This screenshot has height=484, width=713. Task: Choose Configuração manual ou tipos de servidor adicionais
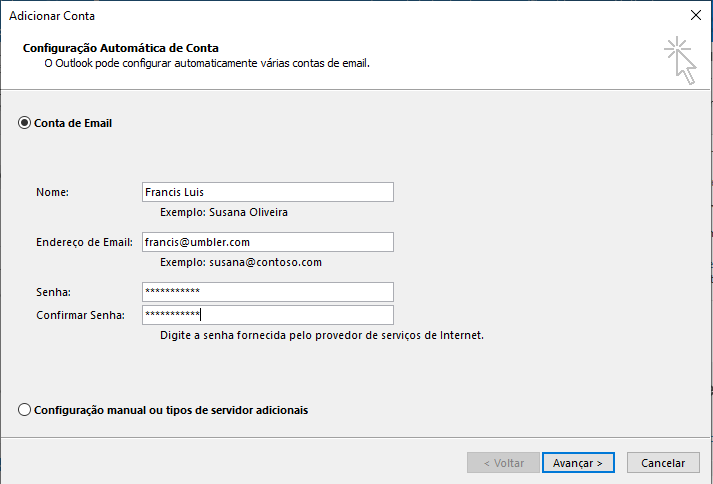tap(25, 410)
